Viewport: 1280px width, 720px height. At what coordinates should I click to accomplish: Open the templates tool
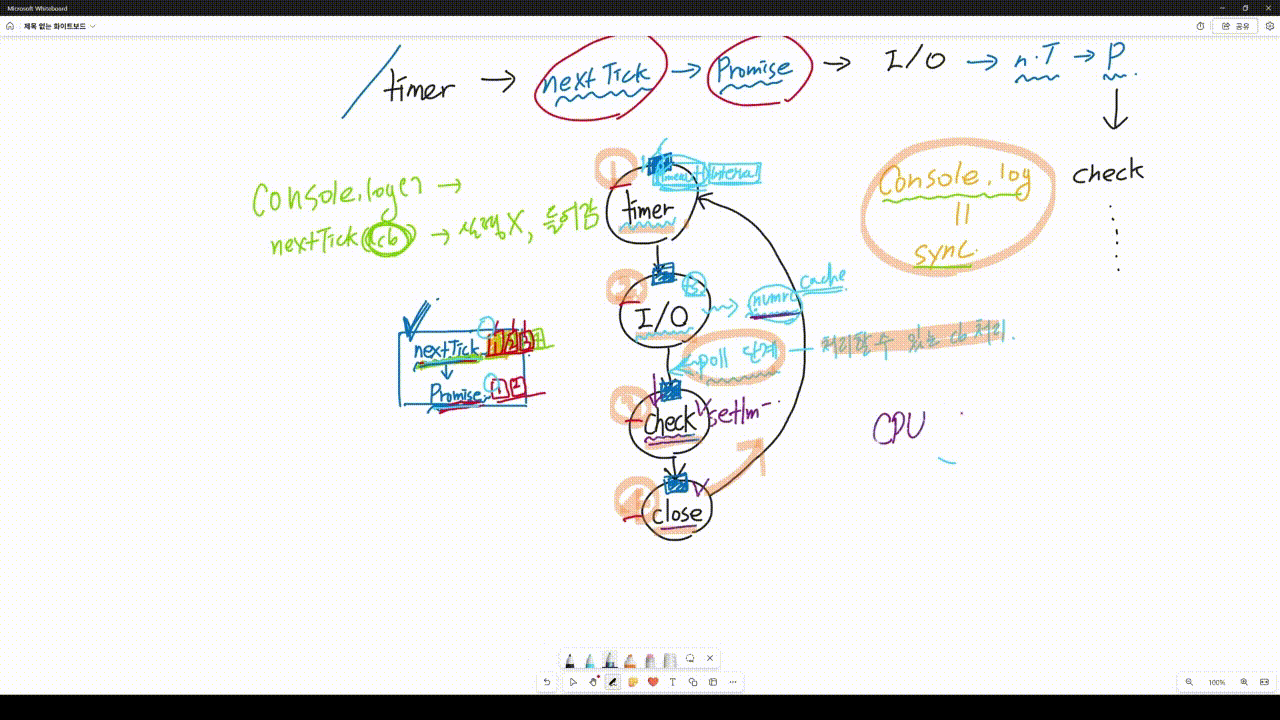tap(713, 682)
